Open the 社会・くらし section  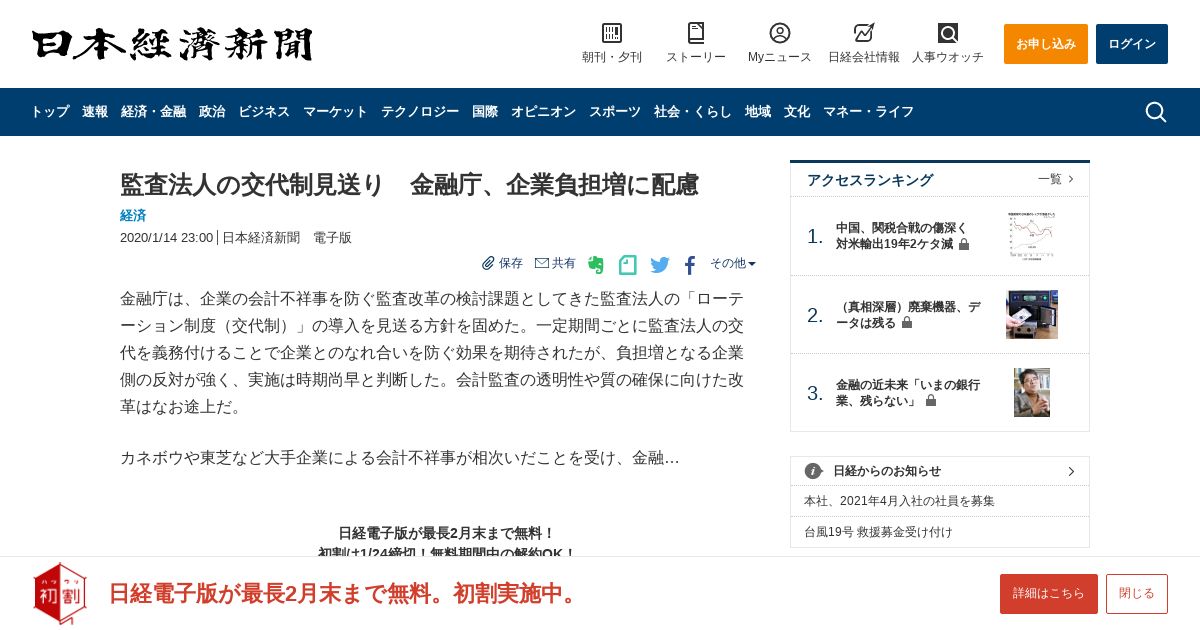pos(693,112)
